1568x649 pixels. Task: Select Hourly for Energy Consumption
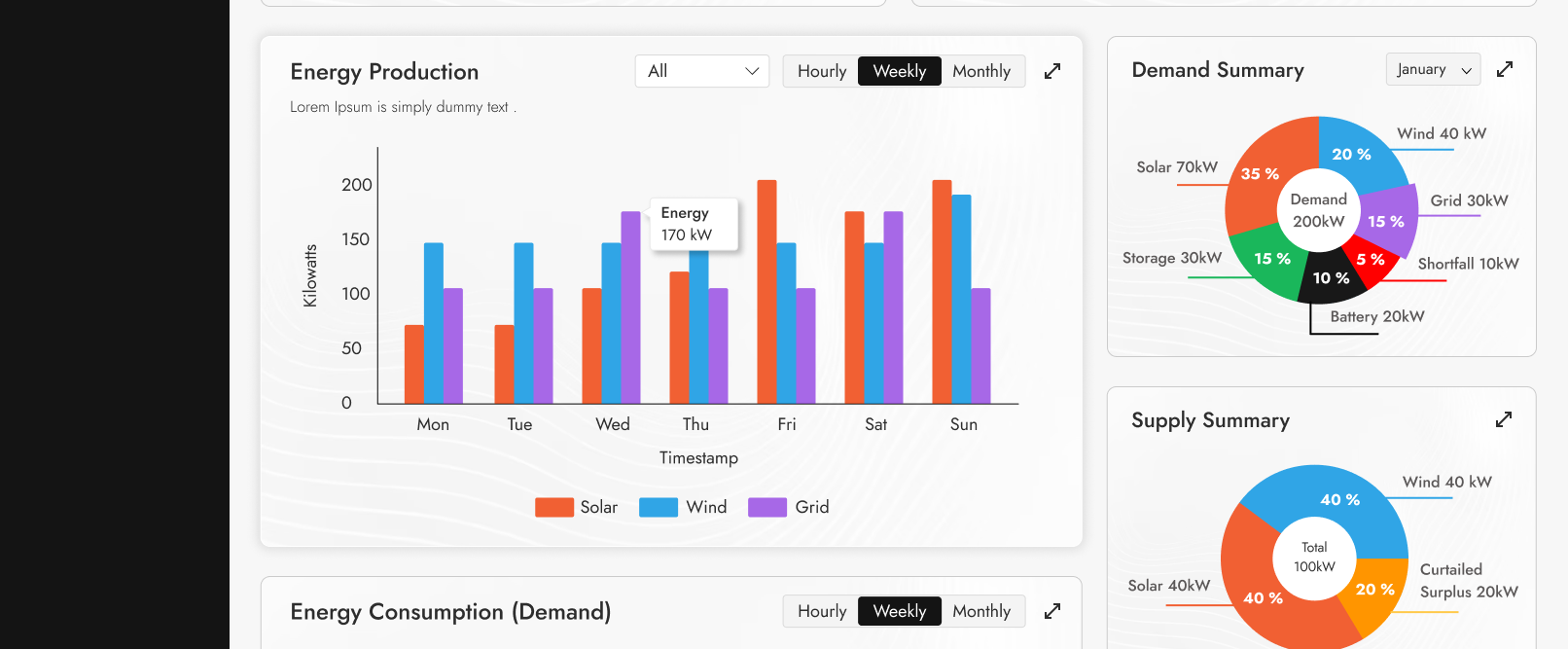tap(821, 611)
